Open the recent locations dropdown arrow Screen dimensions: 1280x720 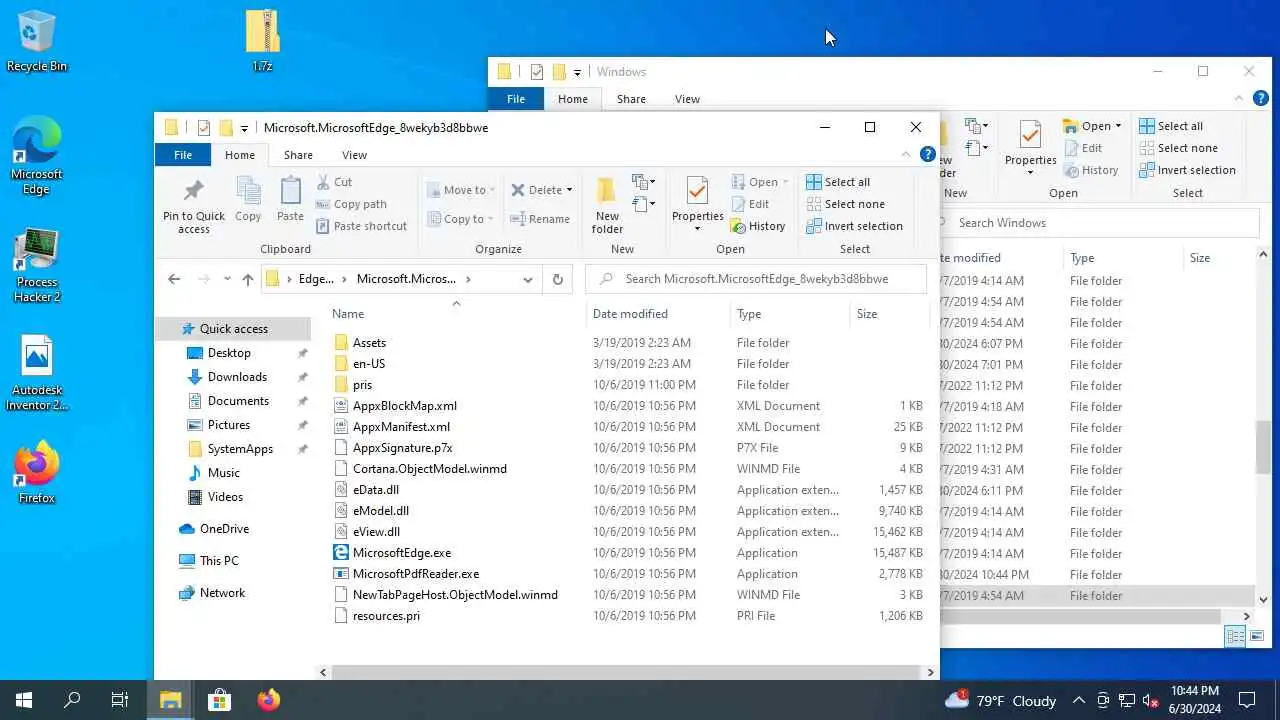(x=227, y=279)
